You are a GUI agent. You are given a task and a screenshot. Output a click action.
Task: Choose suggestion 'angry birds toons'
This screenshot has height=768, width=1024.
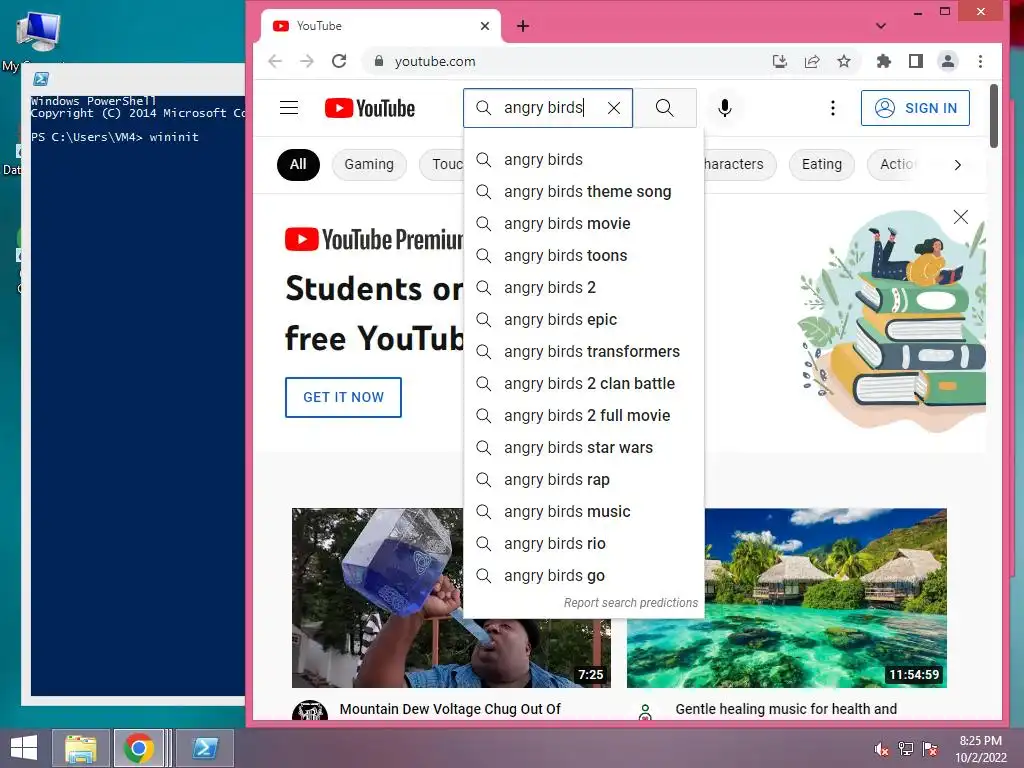pos(584,255)
